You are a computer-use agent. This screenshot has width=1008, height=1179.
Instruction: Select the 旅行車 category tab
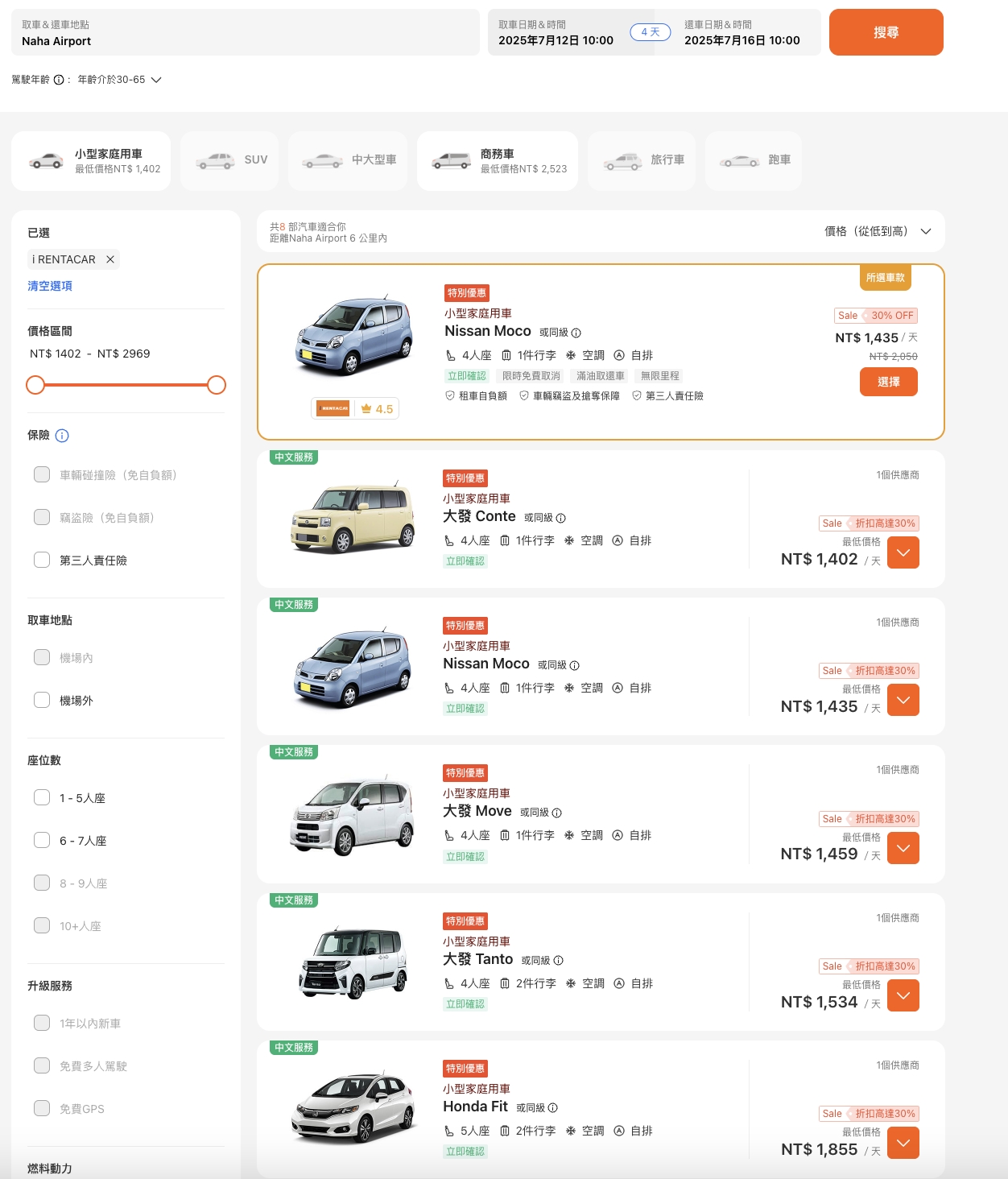click(642, 161)
